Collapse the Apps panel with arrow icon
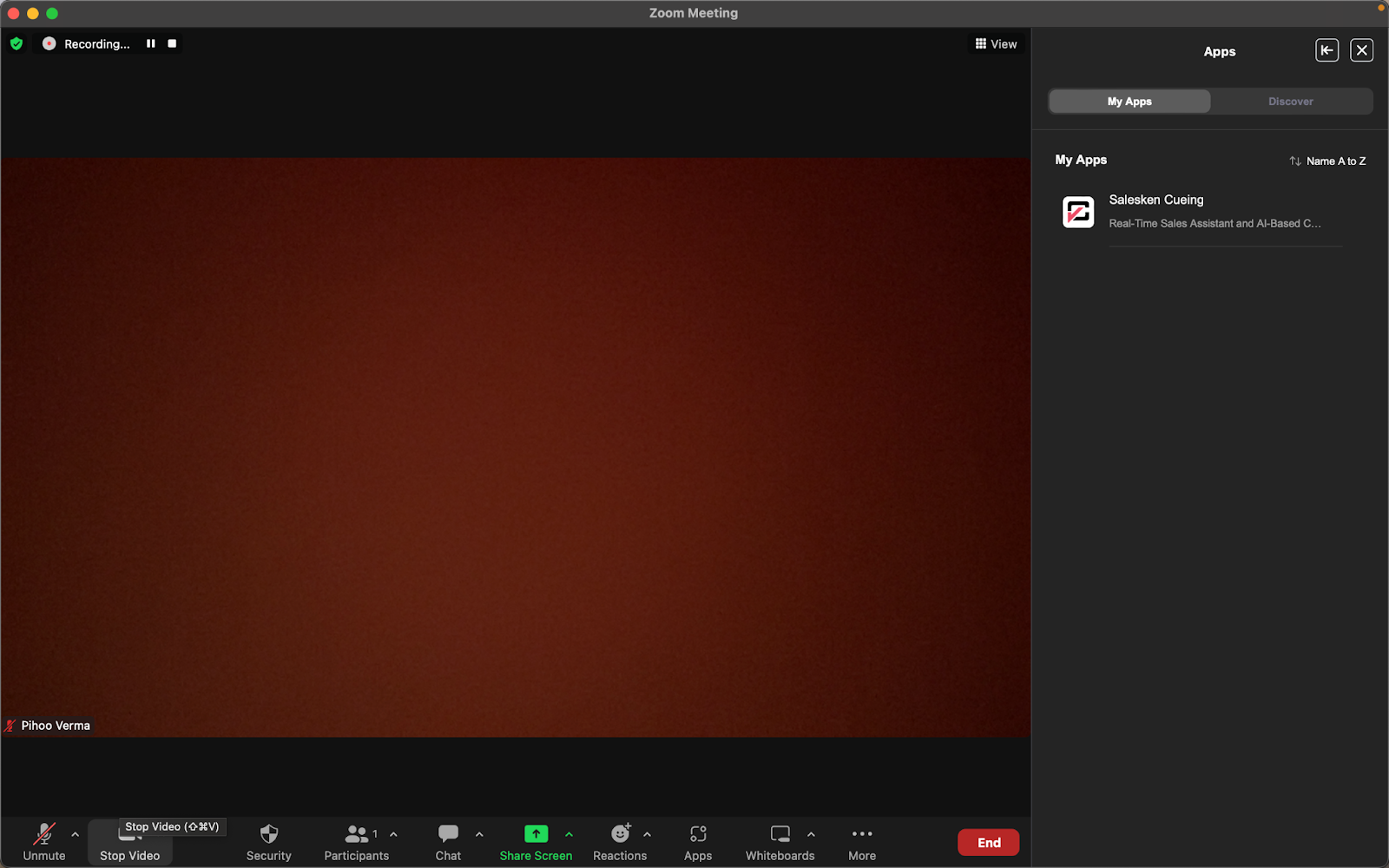Viewport: 1389px width, 868px height. click(1326, 50)
